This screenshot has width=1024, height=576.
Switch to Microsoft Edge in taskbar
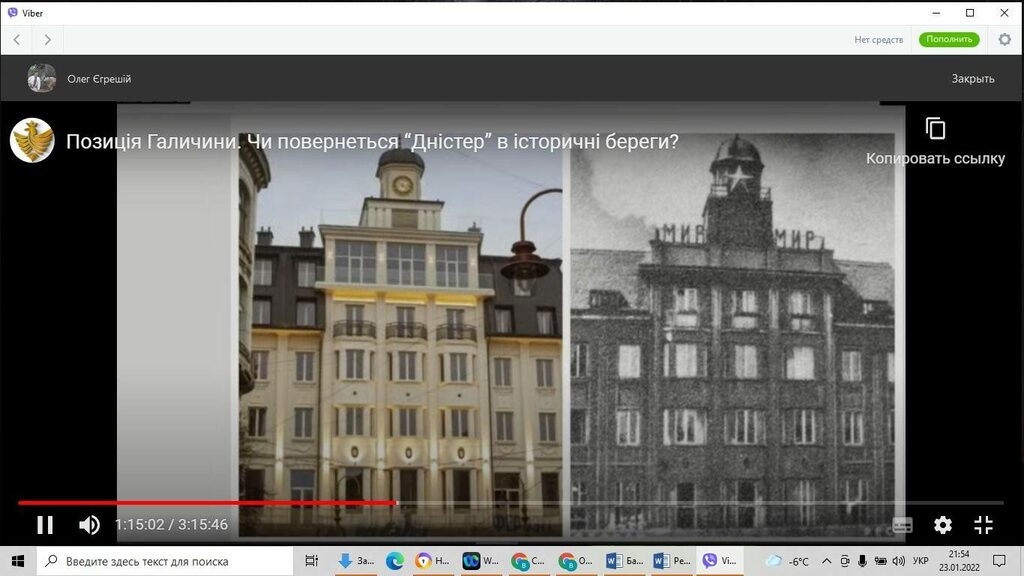(x=395, y=561)
